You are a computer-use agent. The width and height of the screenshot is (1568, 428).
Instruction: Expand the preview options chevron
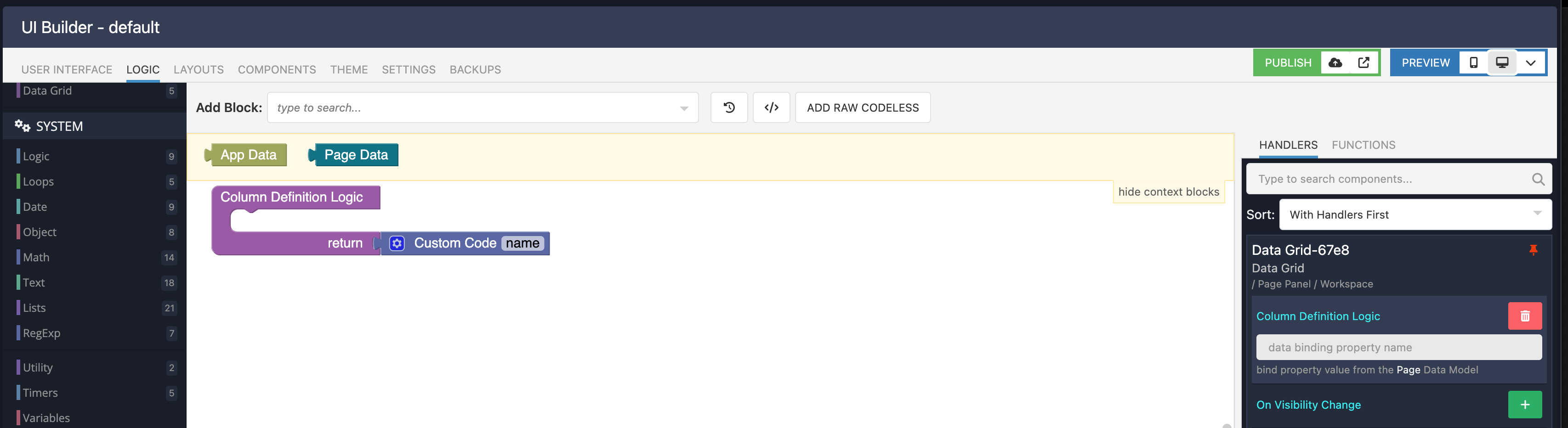pyautogui.click(x=1530, y=62)
